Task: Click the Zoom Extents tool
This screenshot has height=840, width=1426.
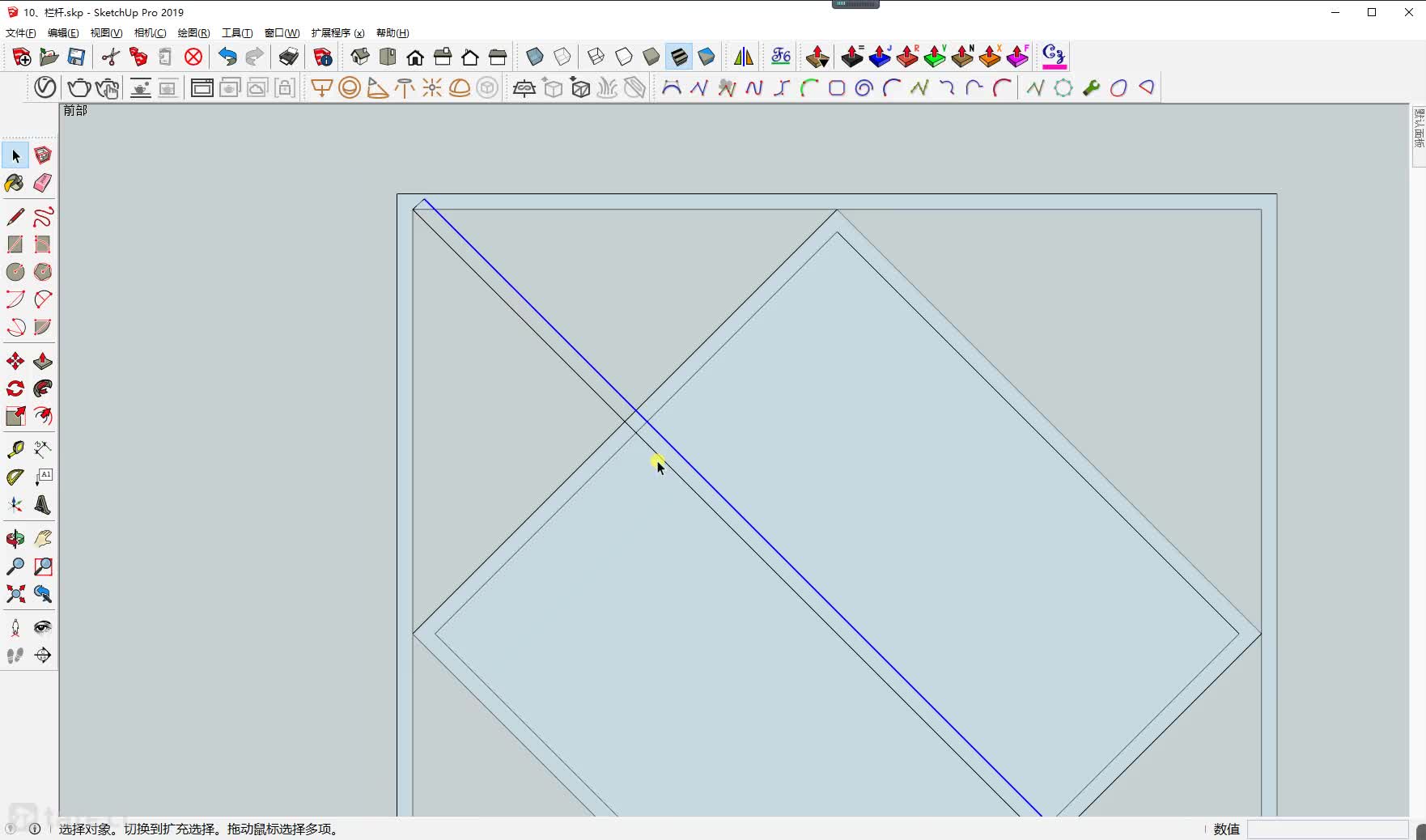Action: 15,594
